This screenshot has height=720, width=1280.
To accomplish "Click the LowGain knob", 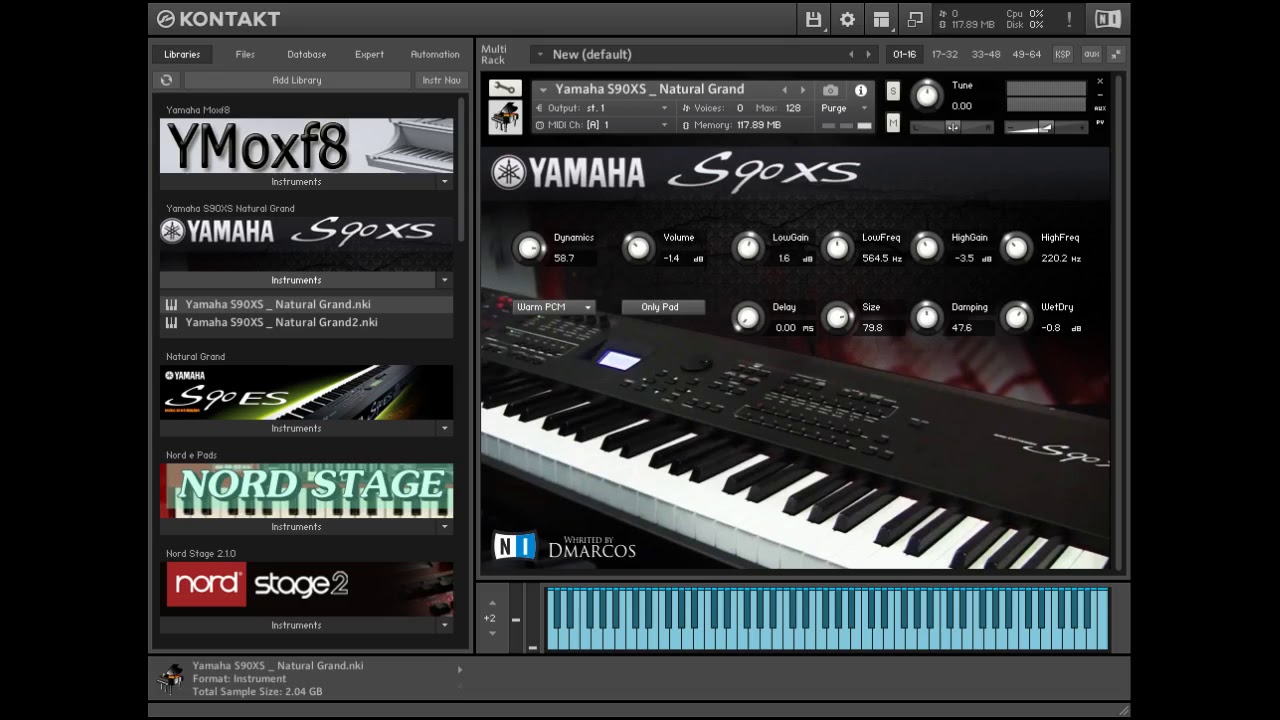I will click(747, 247).
